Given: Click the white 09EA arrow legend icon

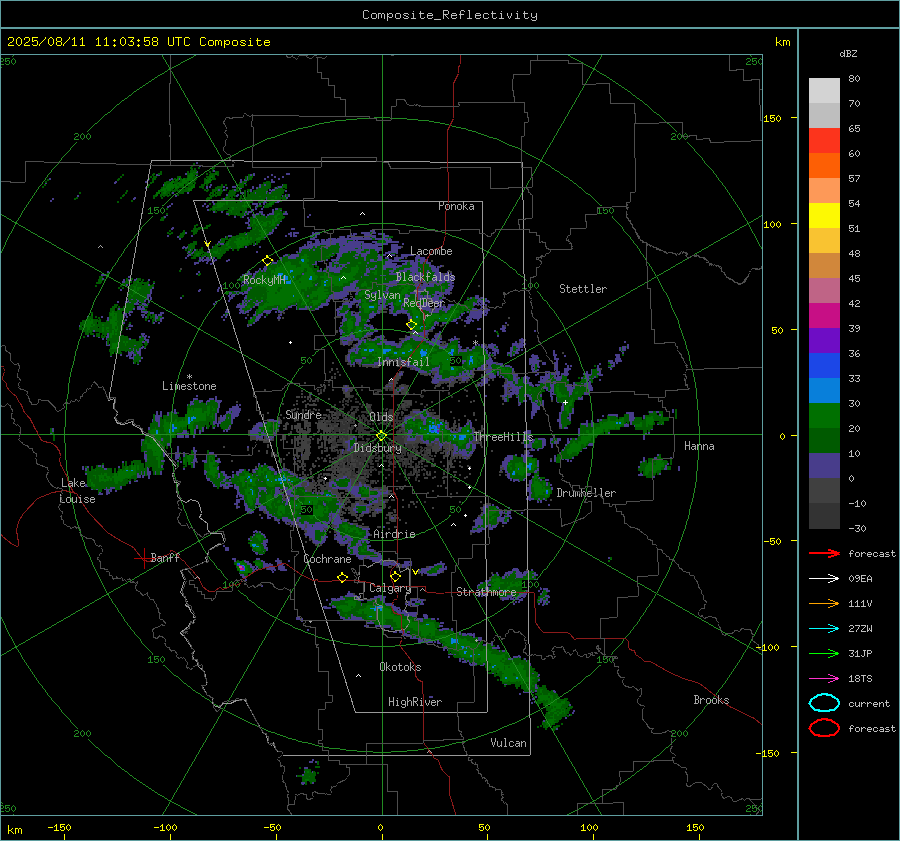Looking at the screenshot, I should click(824, 579).
